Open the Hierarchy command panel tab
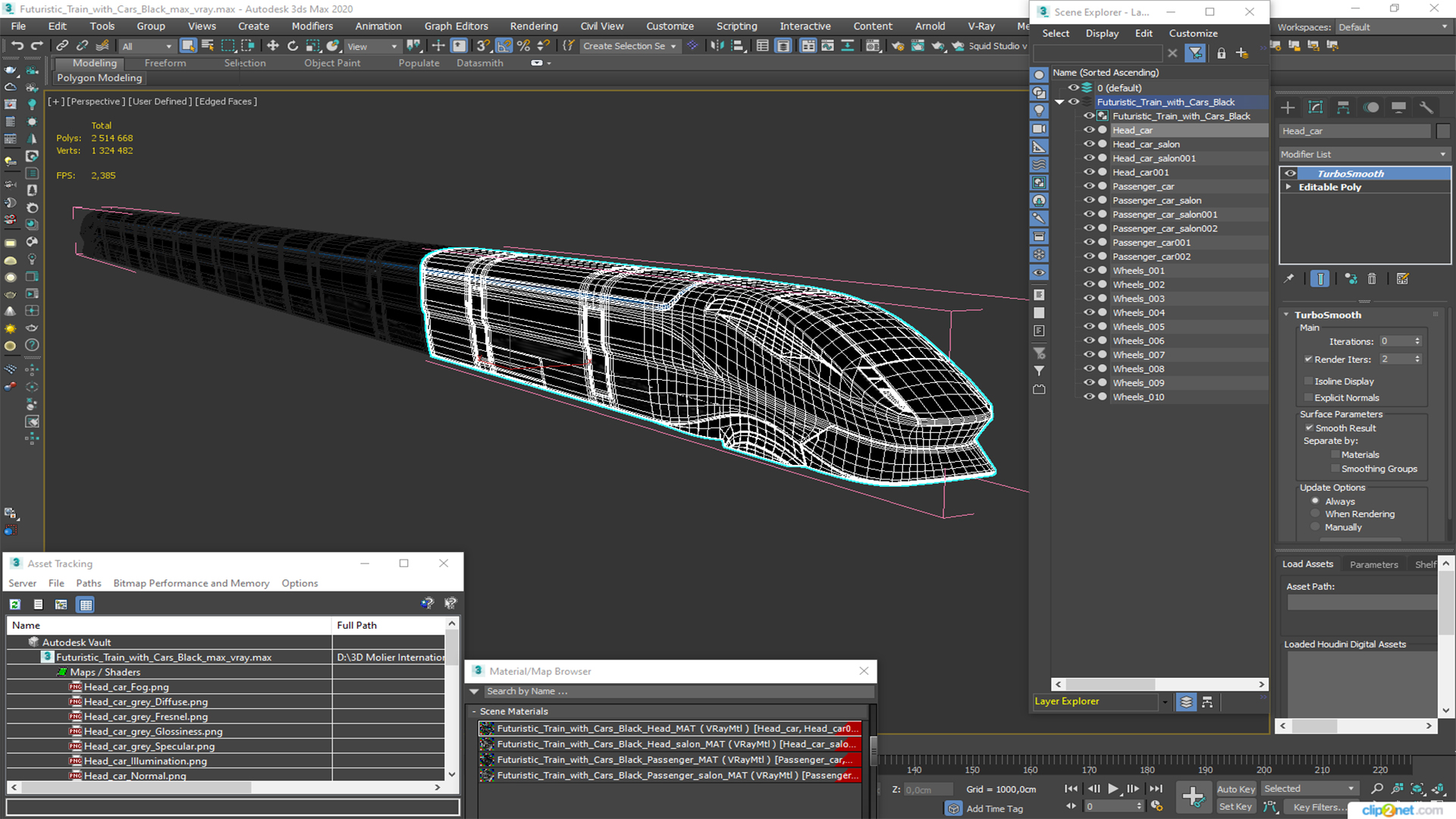Viewport: 1456px width, 819px height. click(x=1343, y=108)
